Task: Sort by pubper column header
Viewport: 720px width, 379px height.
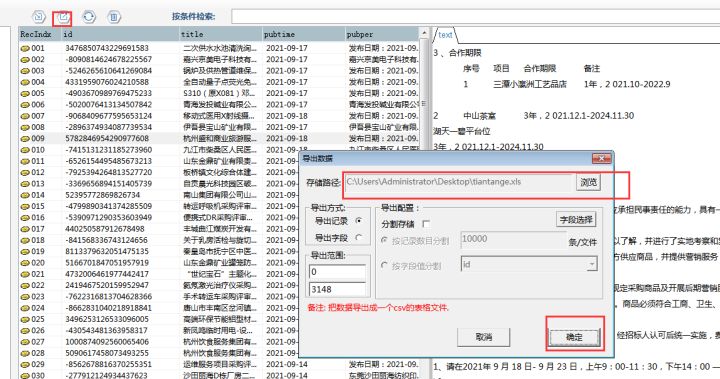Action: (x=382, y=34)
